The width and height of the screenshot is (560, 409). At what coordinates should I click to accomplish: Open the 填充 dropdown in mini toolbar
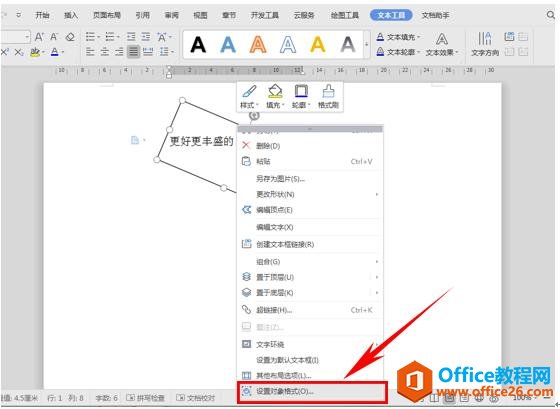[275, 97]
